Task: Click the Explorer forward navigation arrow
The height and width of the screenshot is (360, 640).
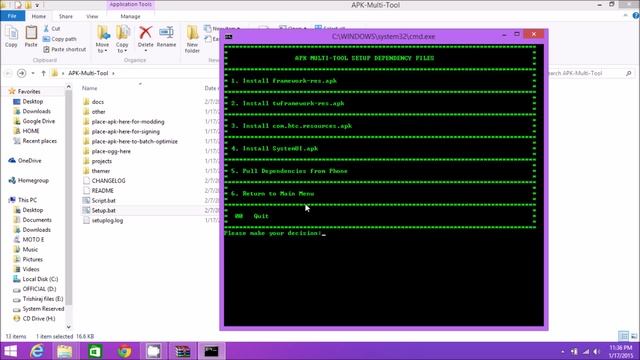Action: pos(22,73)
